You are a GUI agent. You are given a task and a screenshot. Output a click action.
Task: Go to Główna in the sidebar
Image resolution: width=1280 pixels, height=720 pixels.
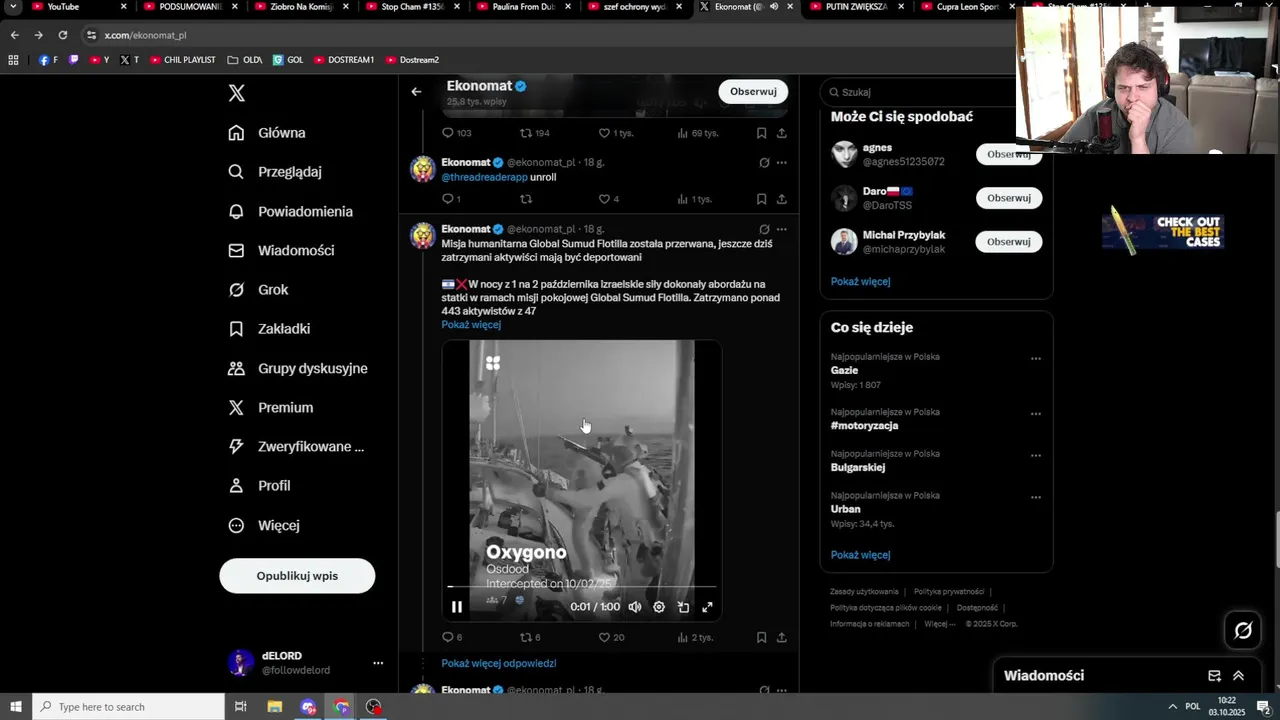coord(267,133)
